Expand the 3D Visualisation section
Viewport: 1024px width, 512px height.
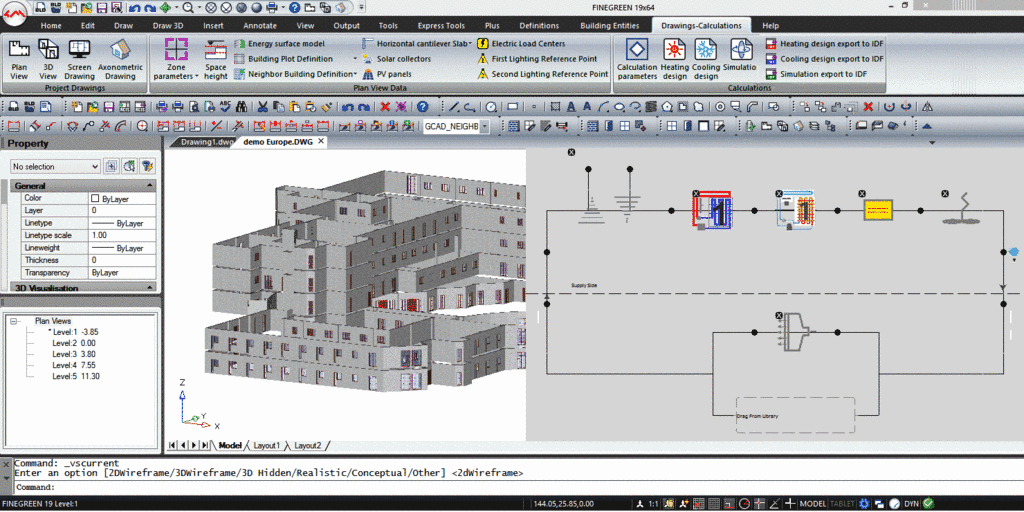click(150, 288)
